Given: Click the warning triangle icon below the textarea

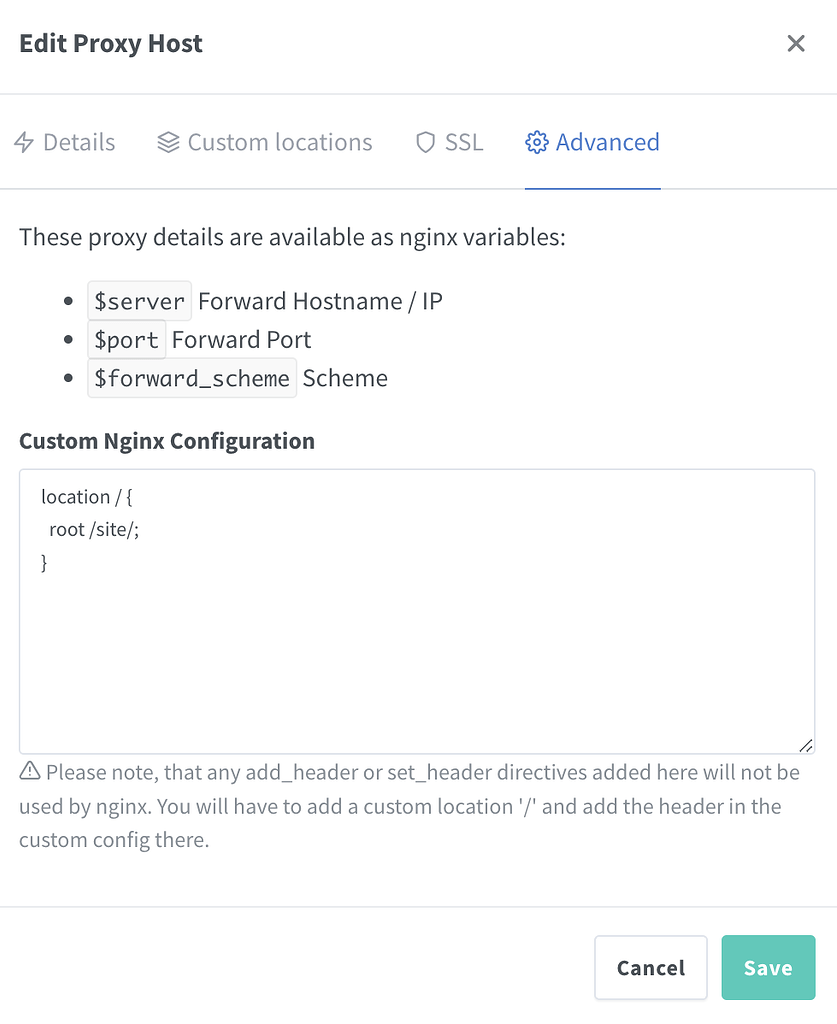Looking at the screenshot, I should pos(30,772).
